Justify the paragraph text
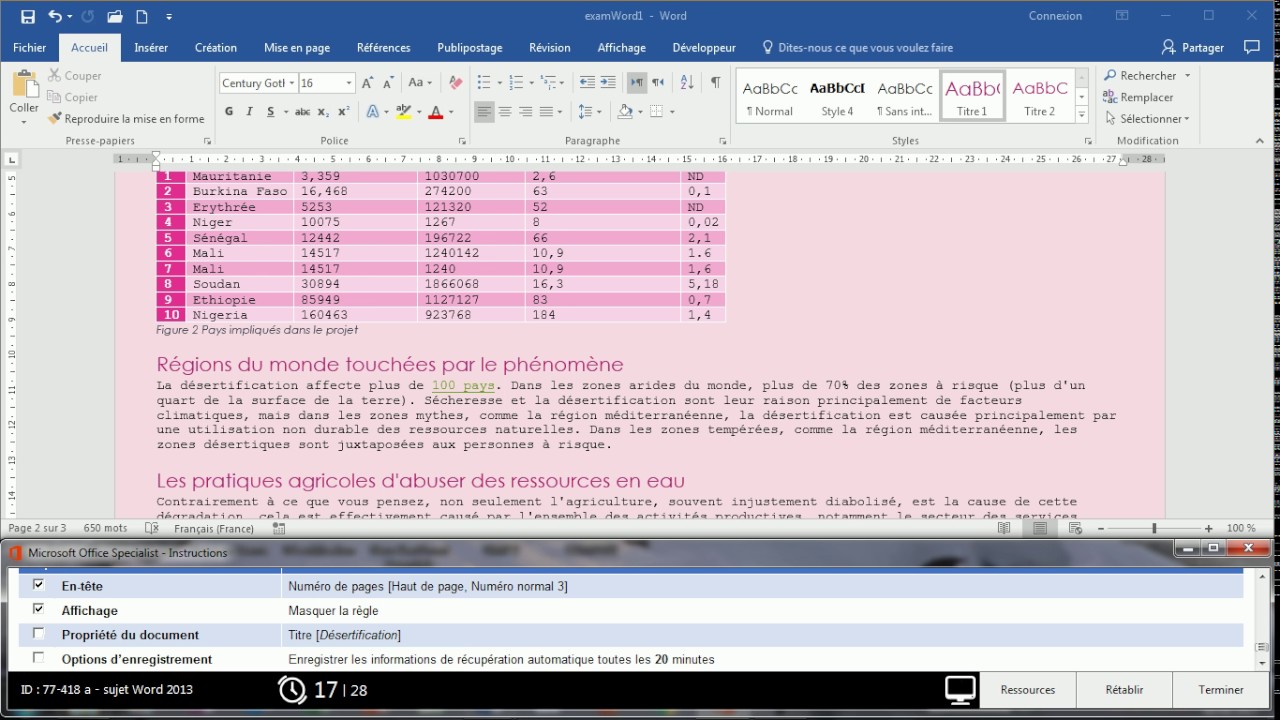 pyautogui.click(x=547, y=112)
